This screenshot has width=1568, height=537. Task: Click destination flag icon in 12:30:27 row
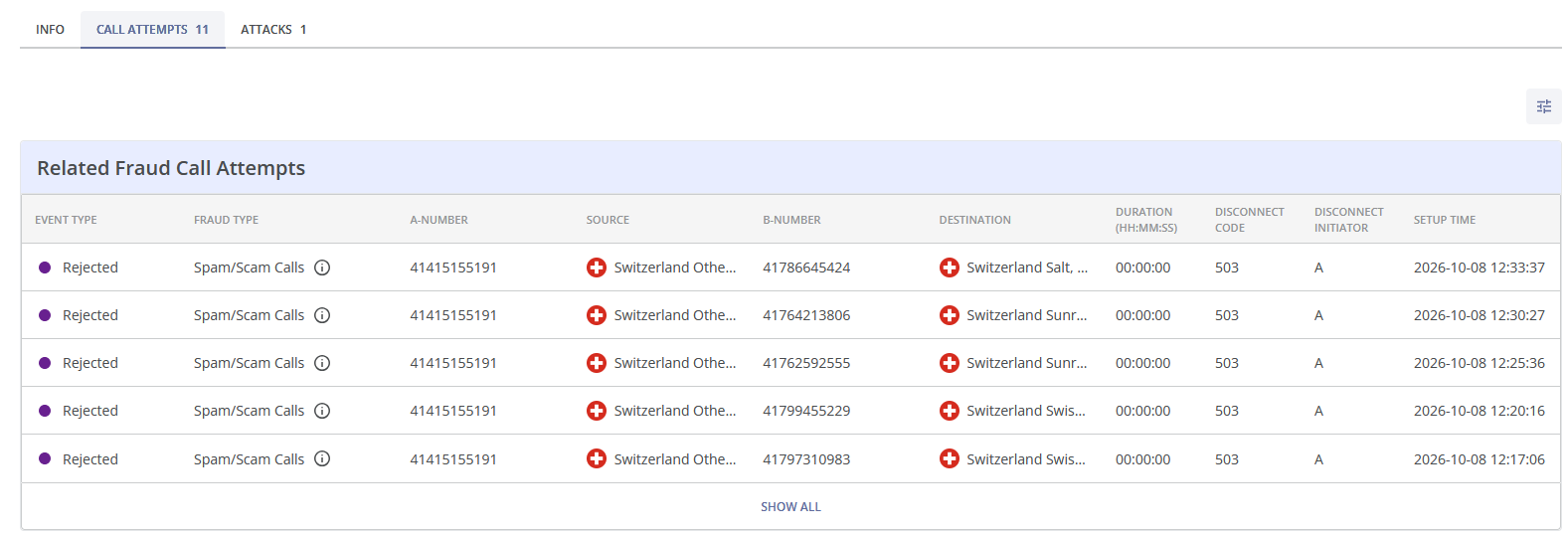pyautogui.click(x=950, y=315)
